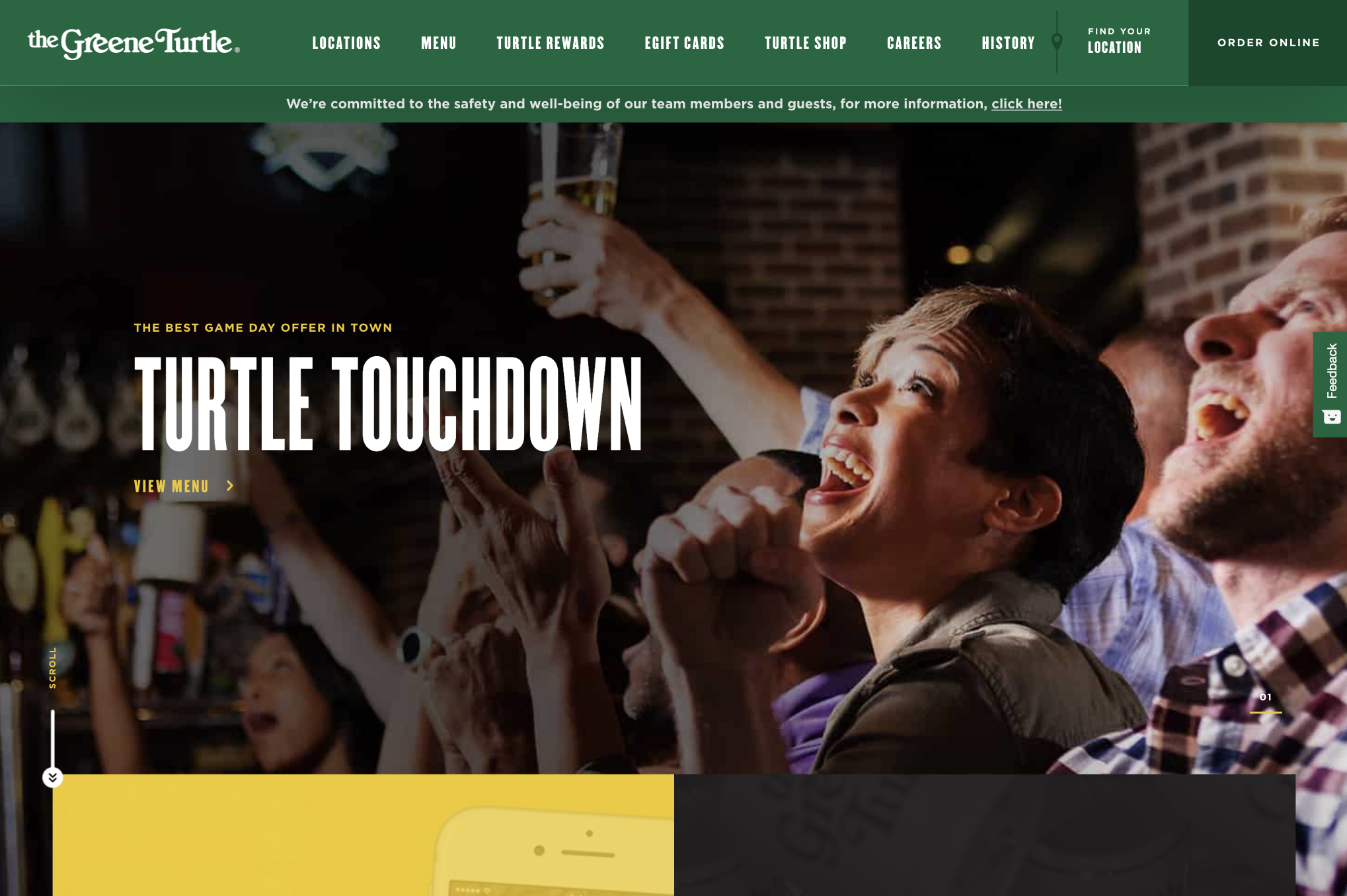This screenshot has width=1347, height=896.
Task: Open the Locations nav item
Action: (x=346, y=43)
